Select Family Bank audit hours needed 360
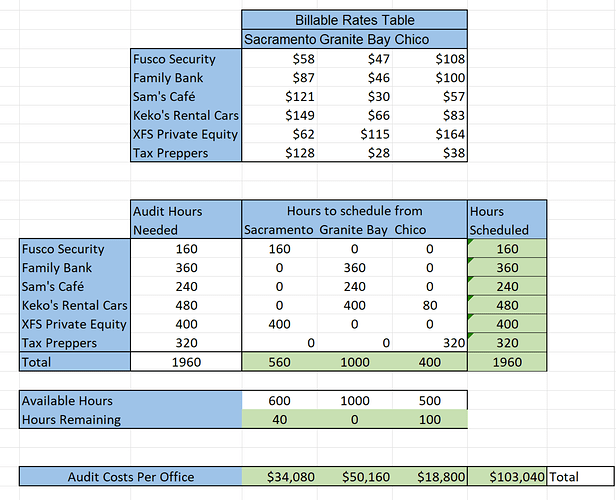 point(186,267)
